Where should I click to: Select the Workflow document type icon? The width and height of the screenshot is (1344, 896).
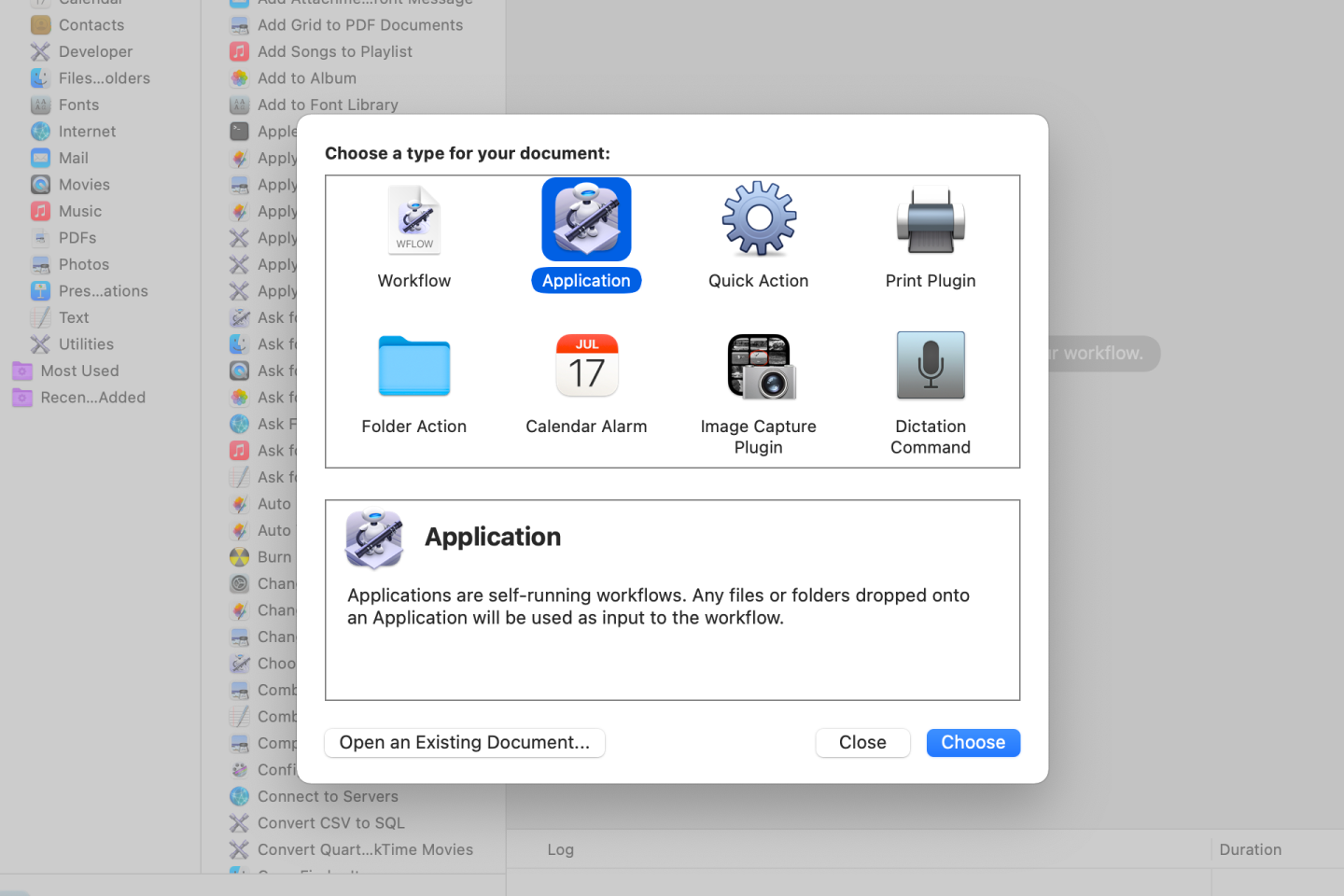pyautogui.click(x=413, y=221)
